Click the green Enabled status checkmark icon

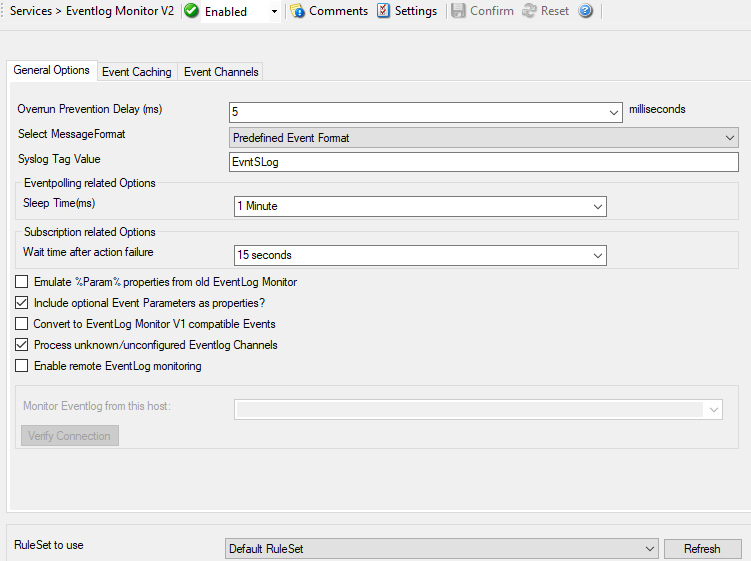click(x=192, y=11)
